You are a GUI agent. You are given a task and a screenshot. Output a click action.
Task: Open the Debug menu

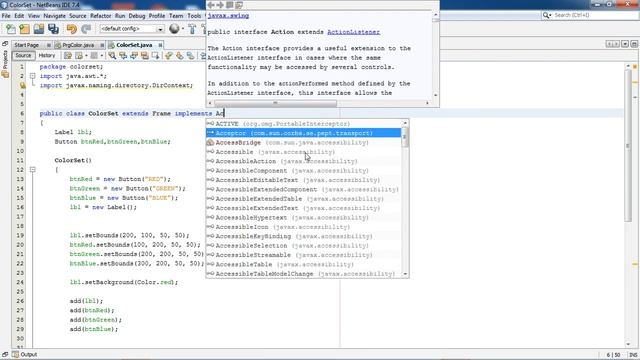click(137, 16)
